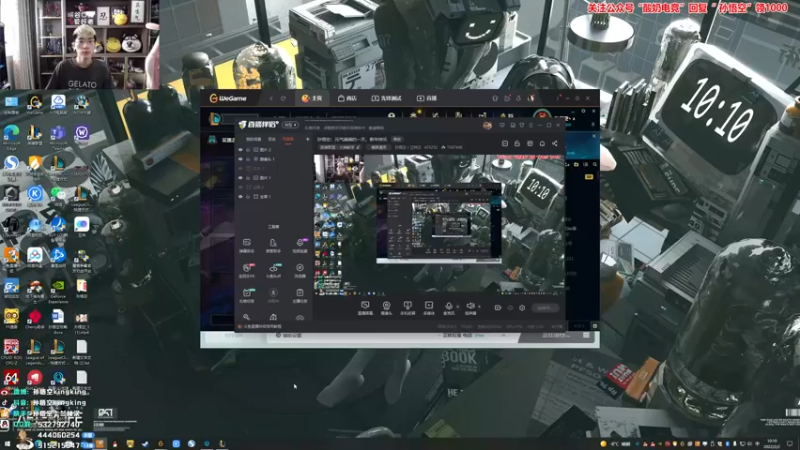
Task: Select the 摄像头 1 source row
Action: 274,159
